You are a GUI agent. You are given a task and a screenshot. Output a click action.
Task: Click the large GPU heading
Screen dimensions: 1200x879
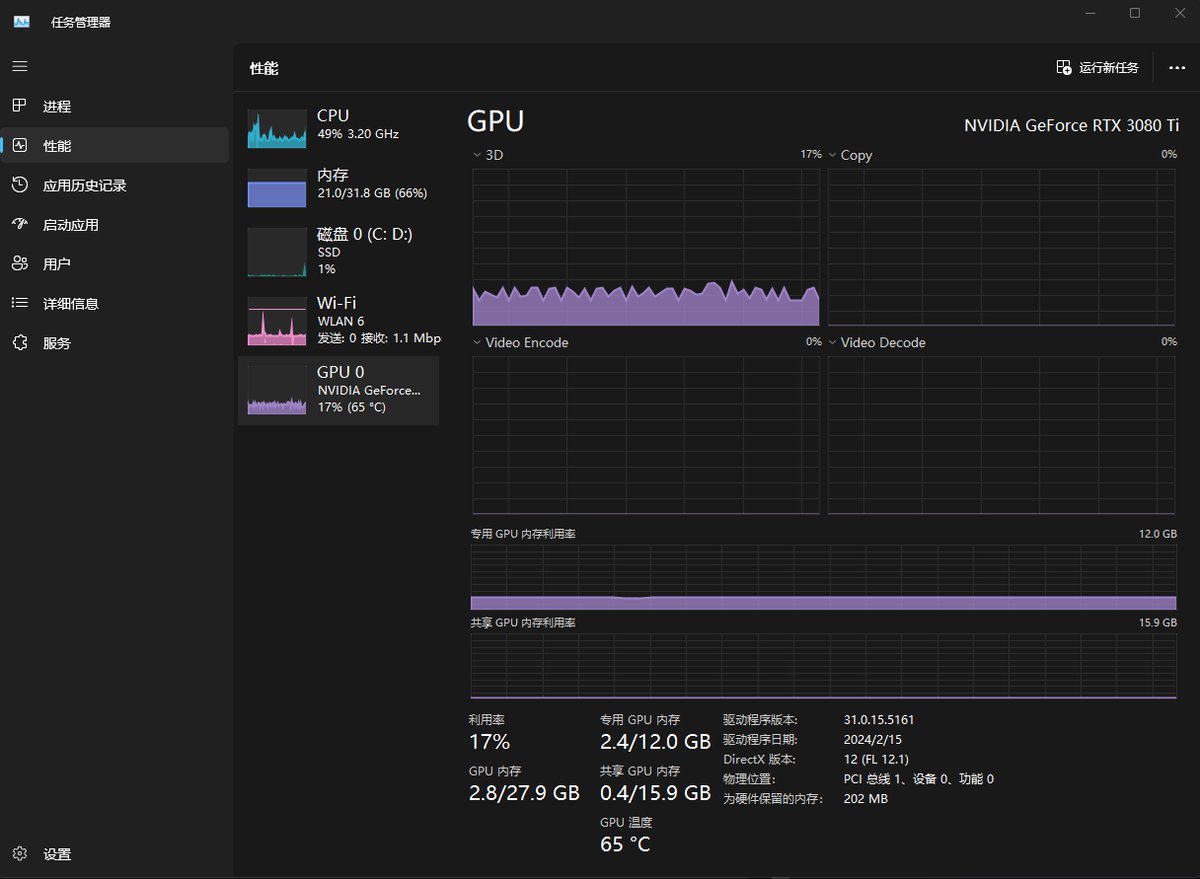[495, 121]
